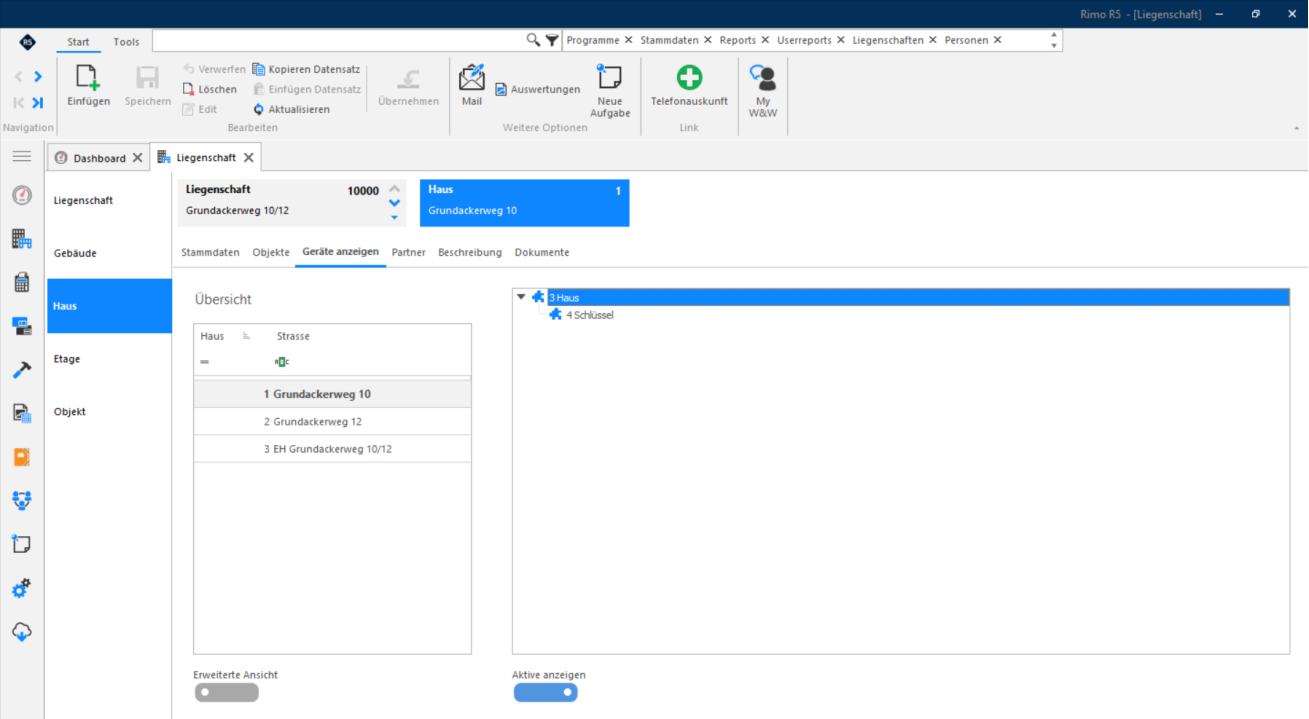This screenshot has height=719, width=1309.
Task: Collapse the ribbon with the arrow
Action: tap(1296, 128)
